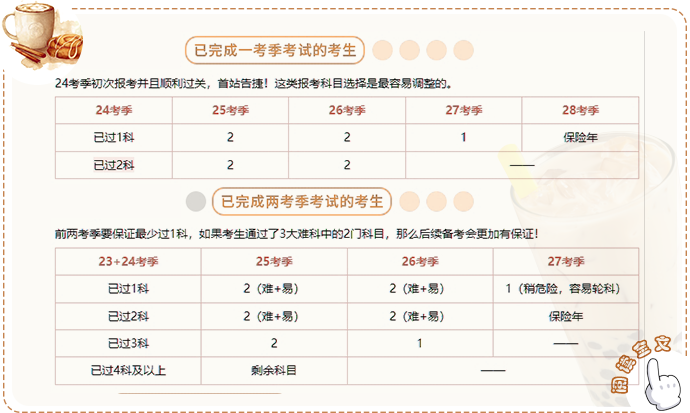Click first peach circle right of 已完成两考季 banner
Image resolution: width=690 pixels, height=413 pixels.
click(410, 201)
